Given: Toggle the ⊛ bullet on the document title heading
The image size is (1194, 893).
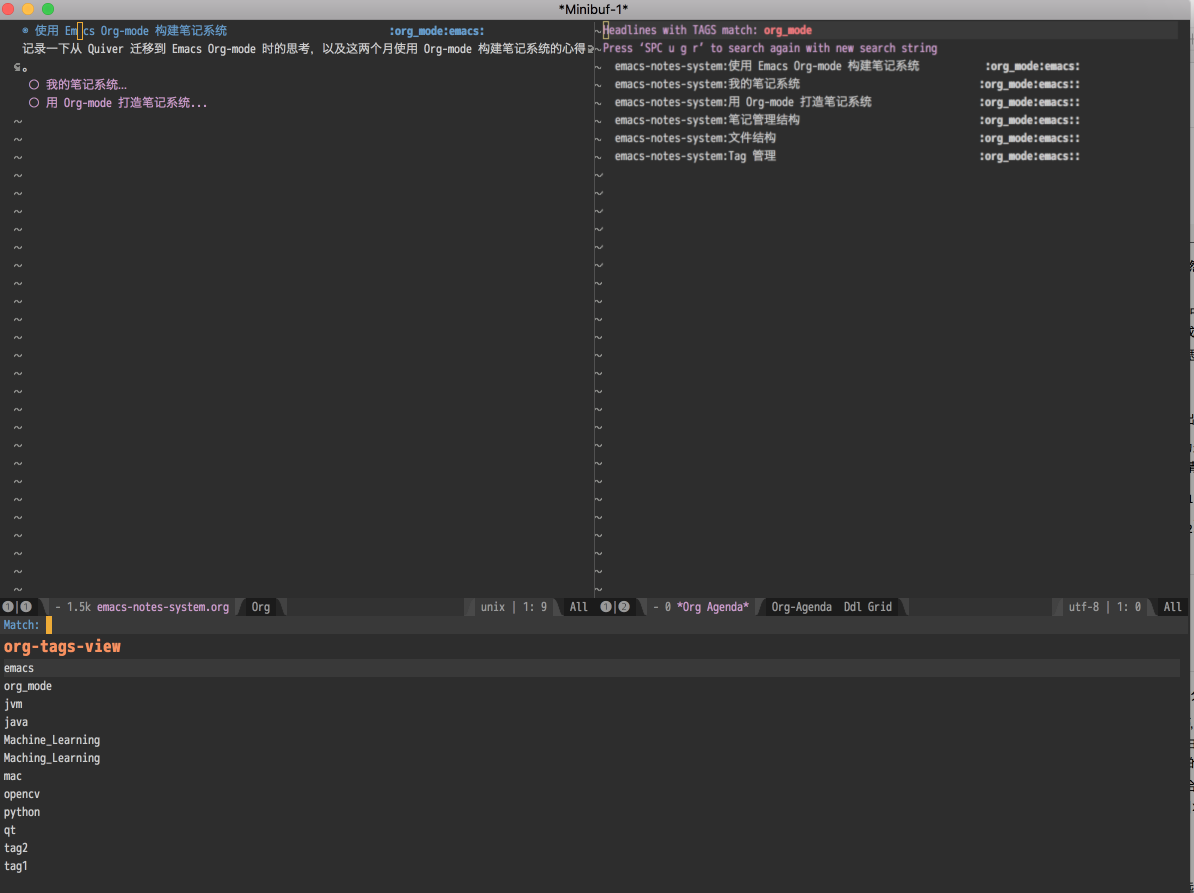Looking at the screenshot, I should [x=23, y=30].
